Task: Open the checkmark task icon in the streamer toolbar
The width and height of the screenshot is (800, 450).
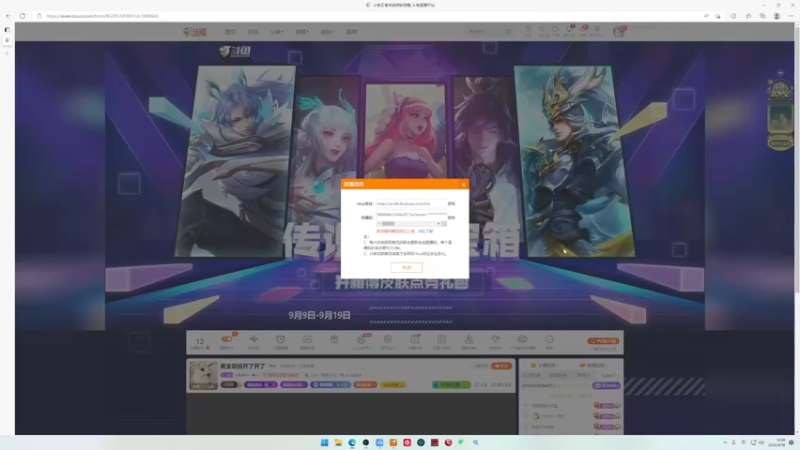Action: [415, 340]
